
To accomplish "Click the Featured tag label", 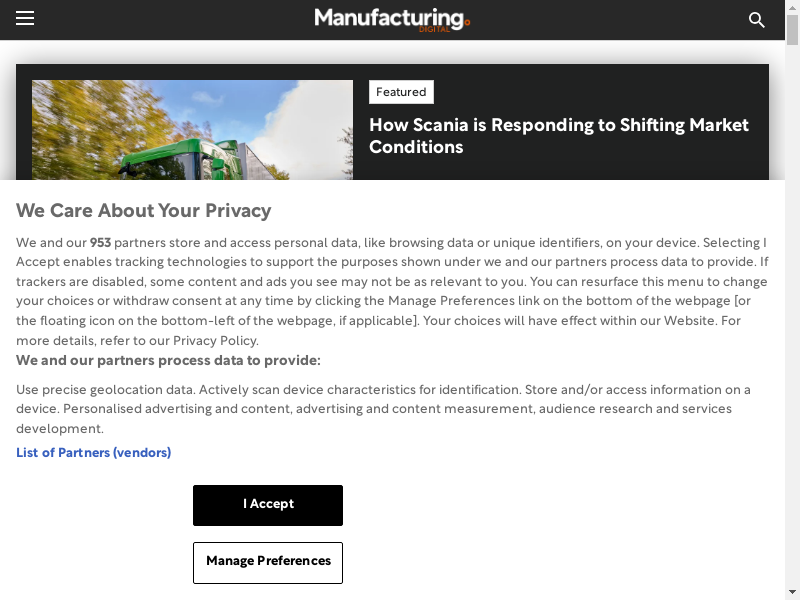I will tap(401, 92).
